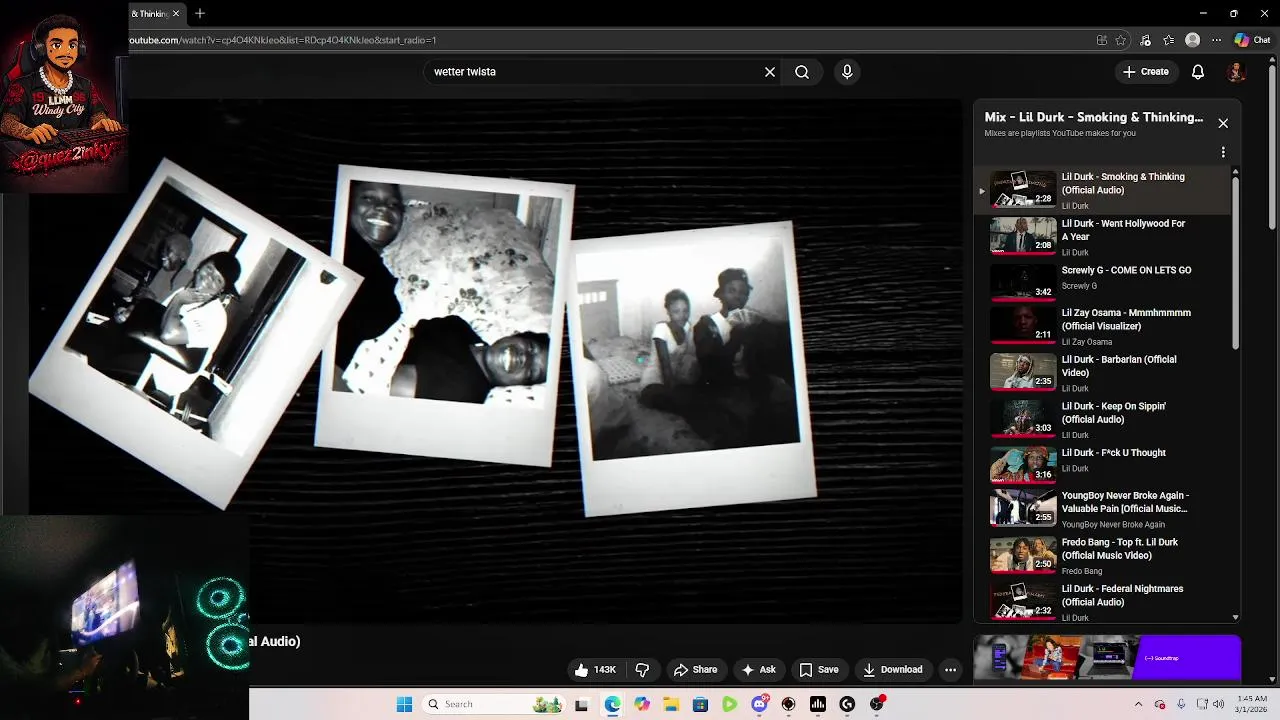Save video to a playlist

pyautogui.click(x=819, y=670)
